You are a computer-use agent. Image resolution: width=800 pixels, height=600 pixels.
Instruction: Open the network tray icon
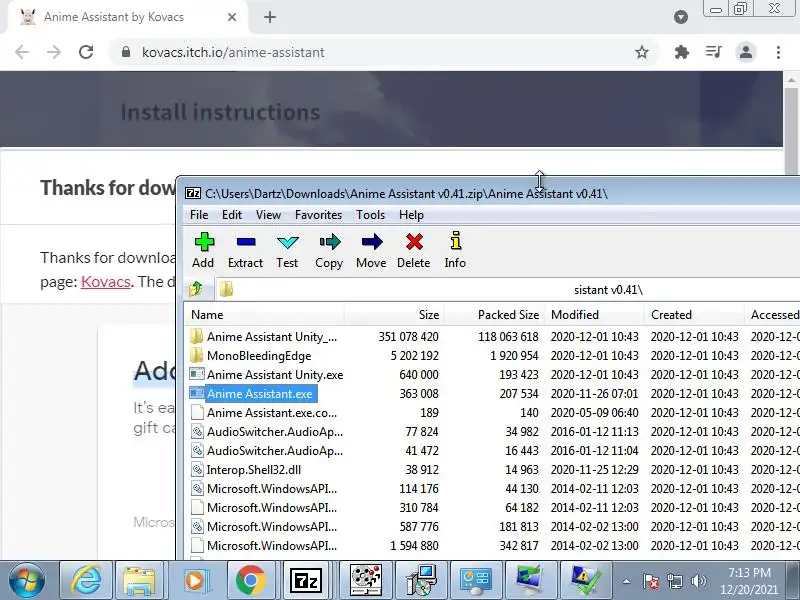675,581
